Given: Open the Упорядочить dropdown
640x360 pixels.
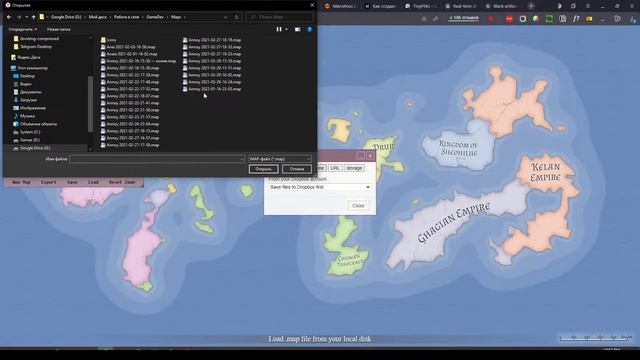Looking at the screenshot, I should [x=23, y=29].
